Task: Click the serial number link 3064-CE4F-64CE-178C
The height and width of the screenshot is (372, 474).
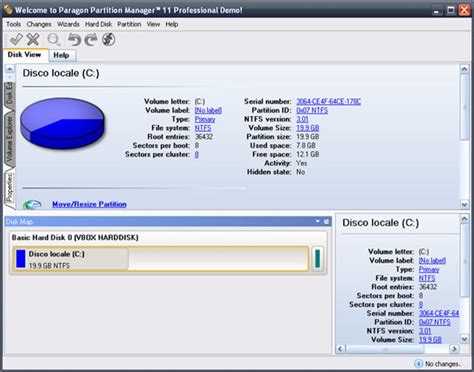Action: pos(328,102)
